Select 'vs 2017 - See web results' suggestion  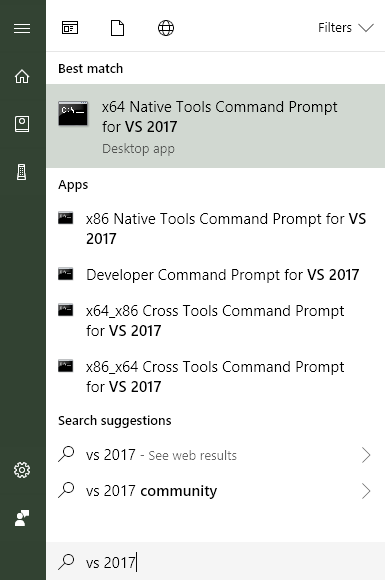click(x=216, y=455)
